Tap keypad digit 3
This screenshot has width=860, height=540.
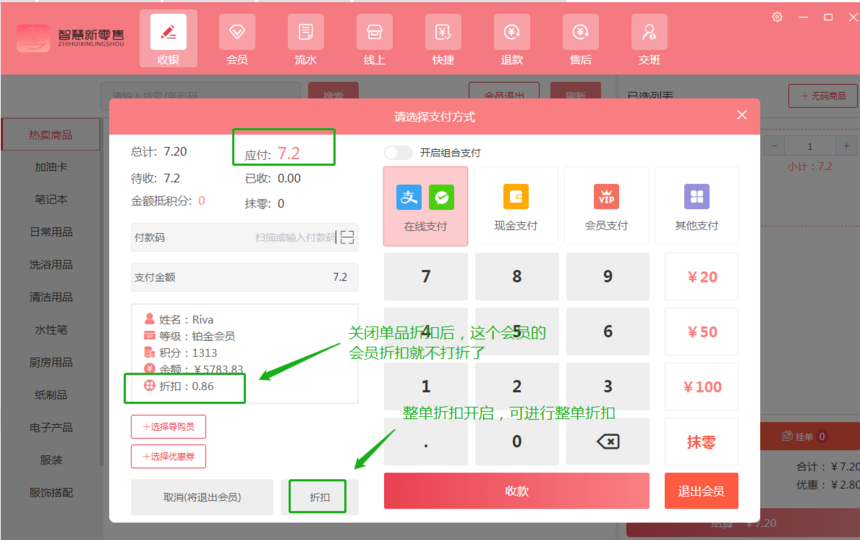608,386
